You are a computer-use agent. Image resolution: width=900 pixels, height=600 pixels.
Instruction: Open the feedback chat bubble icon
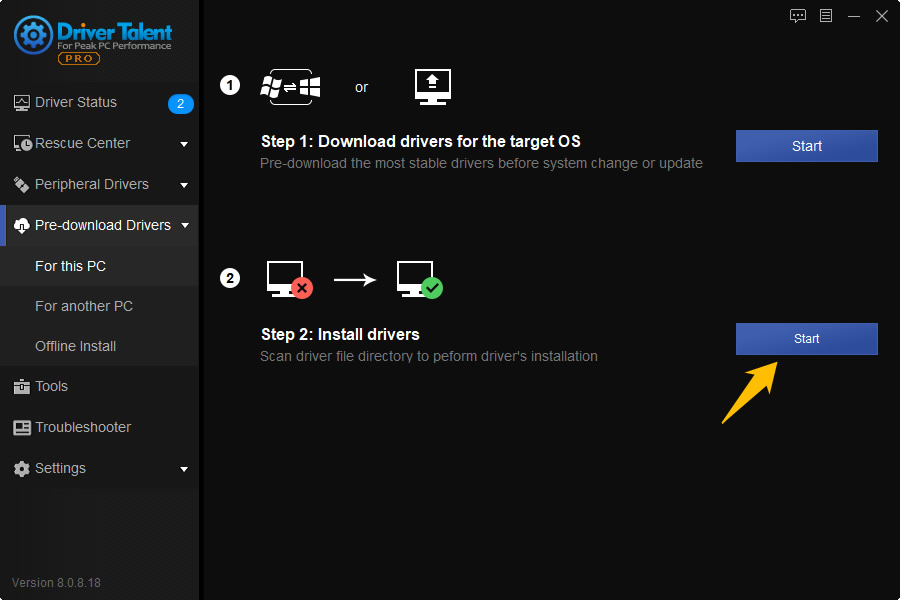tap(798, 16)
